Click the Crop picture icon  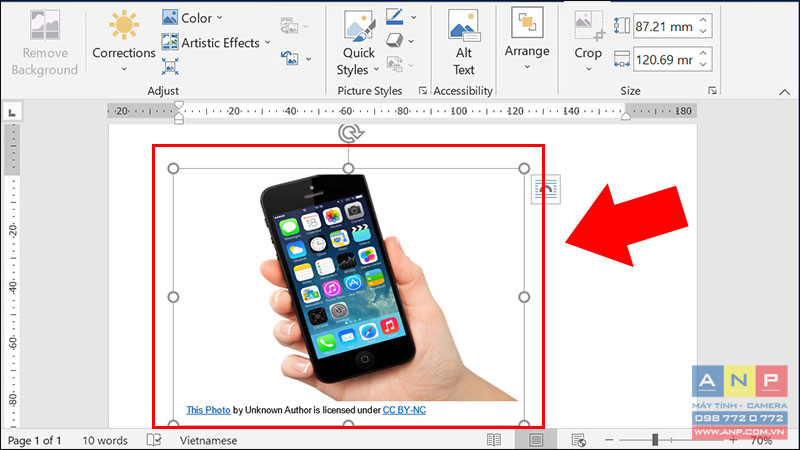click(588, 26)
